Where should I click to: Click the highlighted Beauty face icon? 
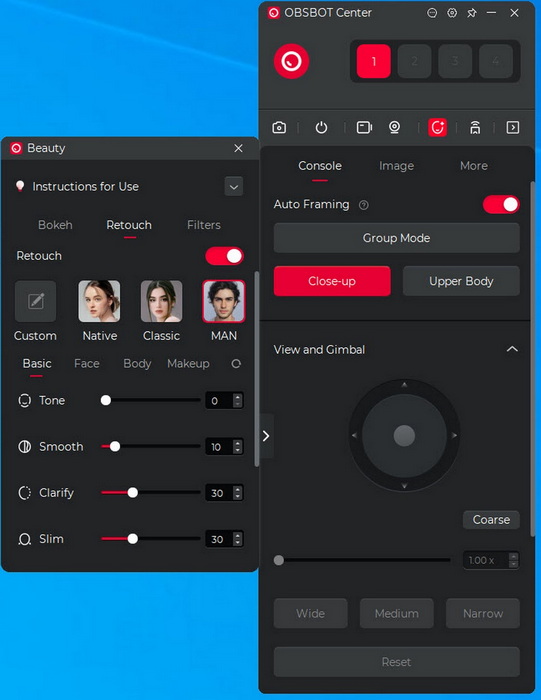pos(437,128)
